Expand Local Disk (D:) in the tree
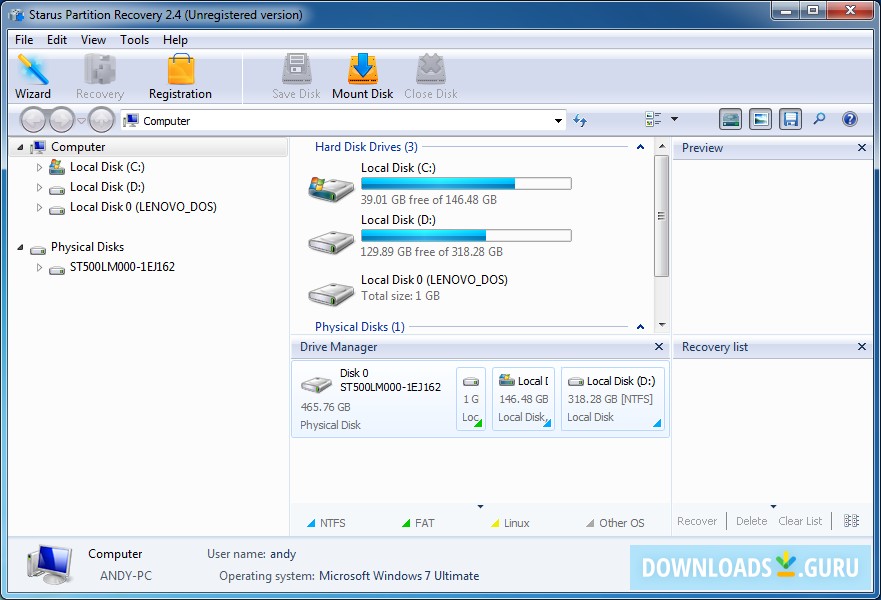Image resolution: width=881 pixels, height=600 pixels. click(39, 187)
